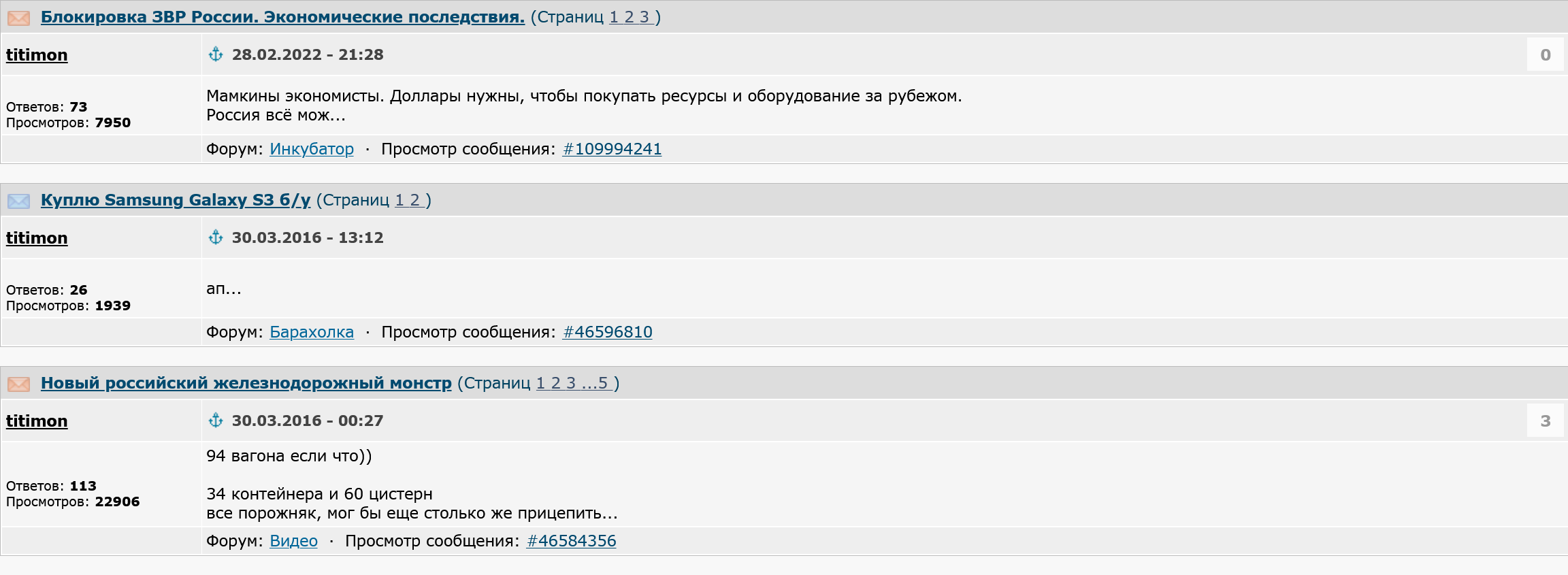The width and height of the screenshot is (1568, 575).
Task: Click anchor icon next to 30.03.2016 - 13:12
Action: (216, 237)
